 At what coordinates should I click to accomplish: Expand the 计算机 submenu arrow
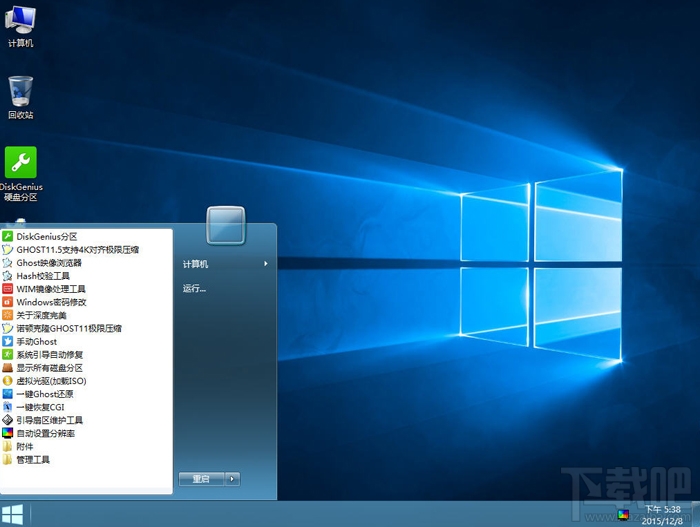pos(266,264)
